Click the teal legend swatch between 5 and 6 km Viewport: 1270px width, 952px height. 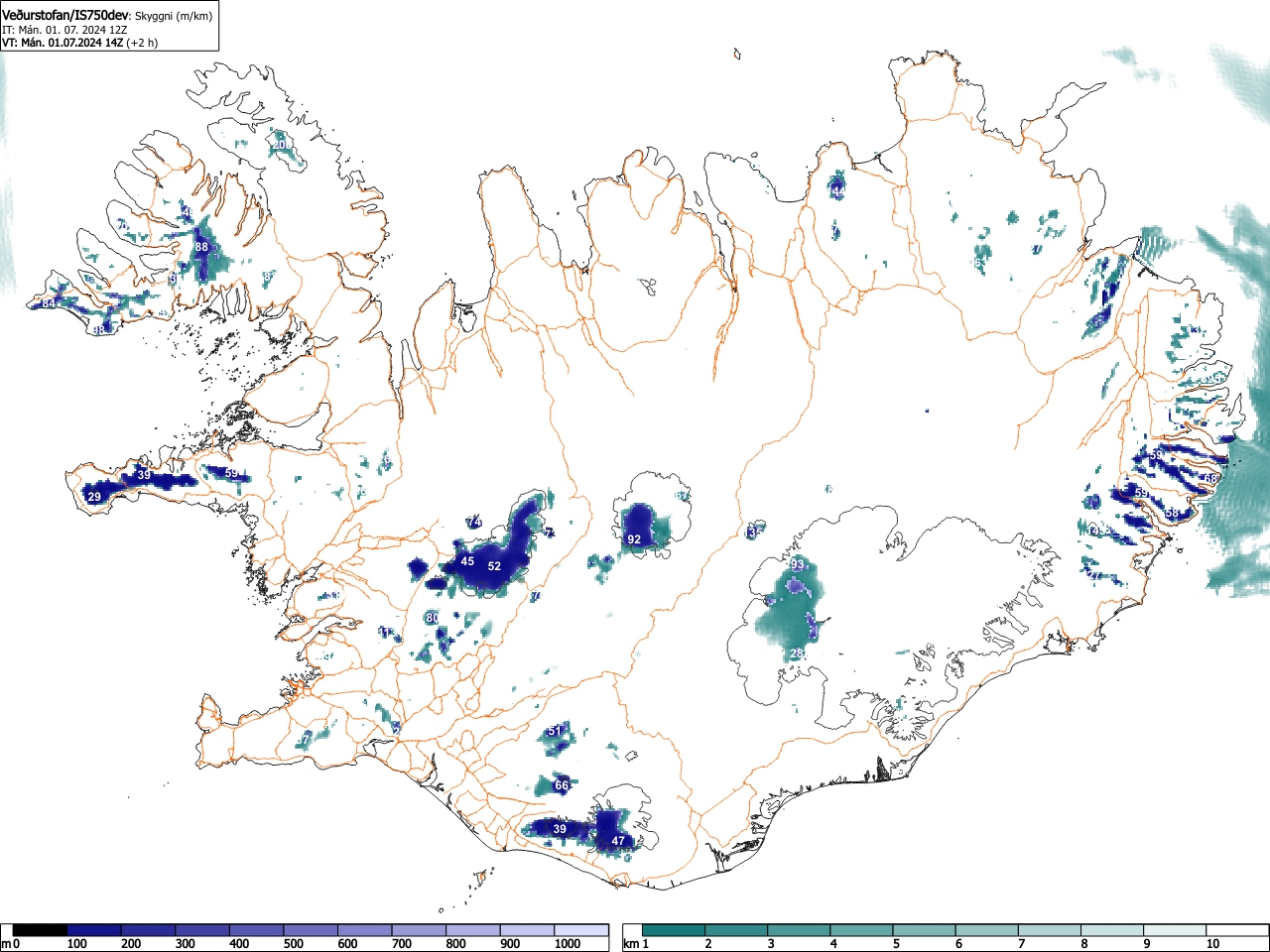tap(924, 930)
